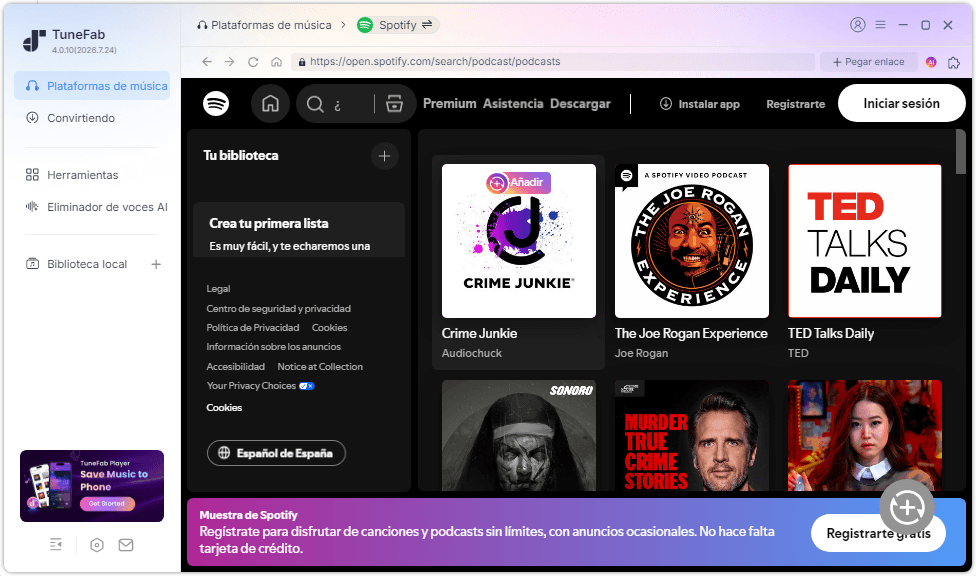Click the Spotify search magnifier icon

tap(315, 104)
